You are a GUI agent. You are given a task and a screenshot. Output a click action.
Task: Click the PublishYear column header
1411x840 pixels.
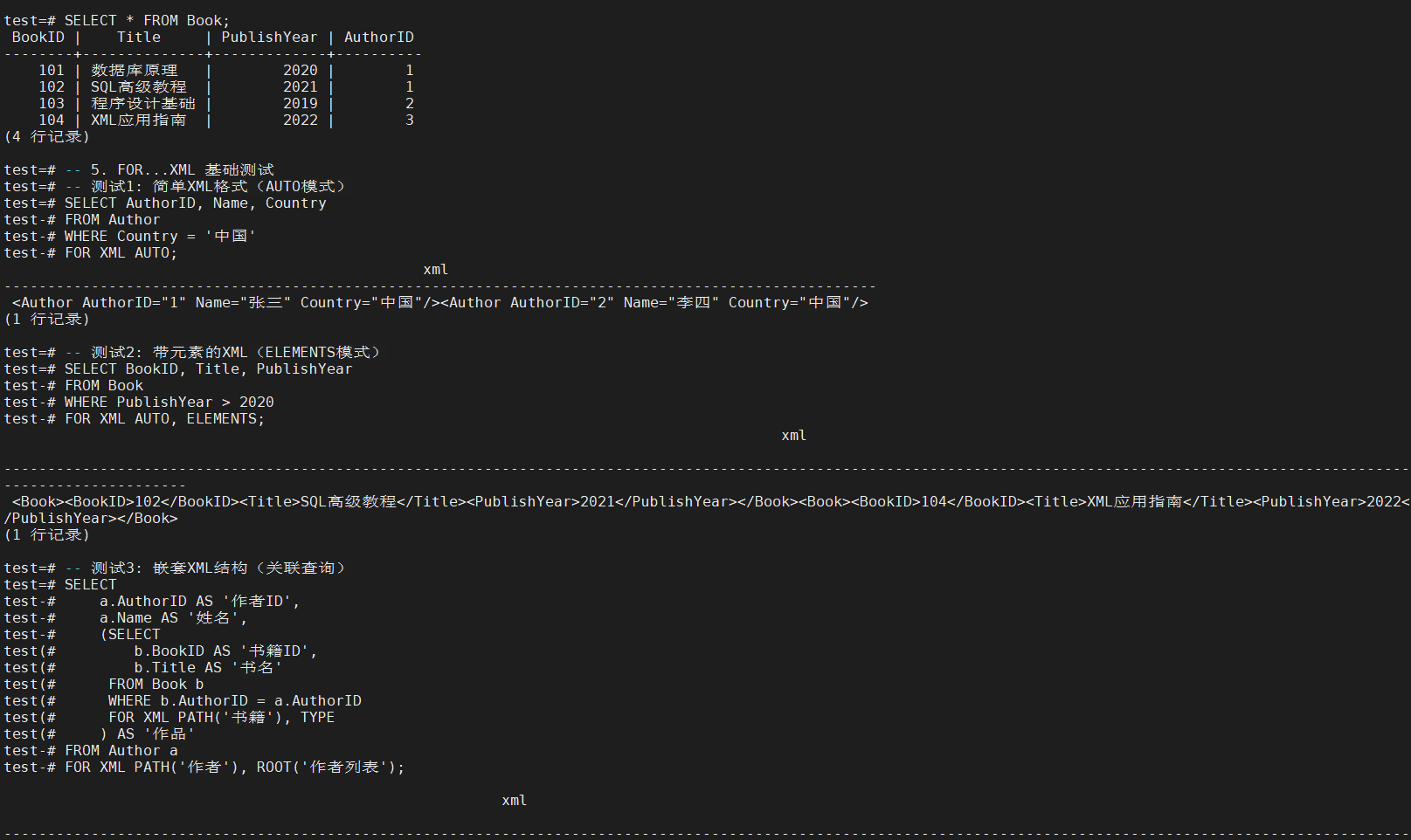(x=269, y=37)
